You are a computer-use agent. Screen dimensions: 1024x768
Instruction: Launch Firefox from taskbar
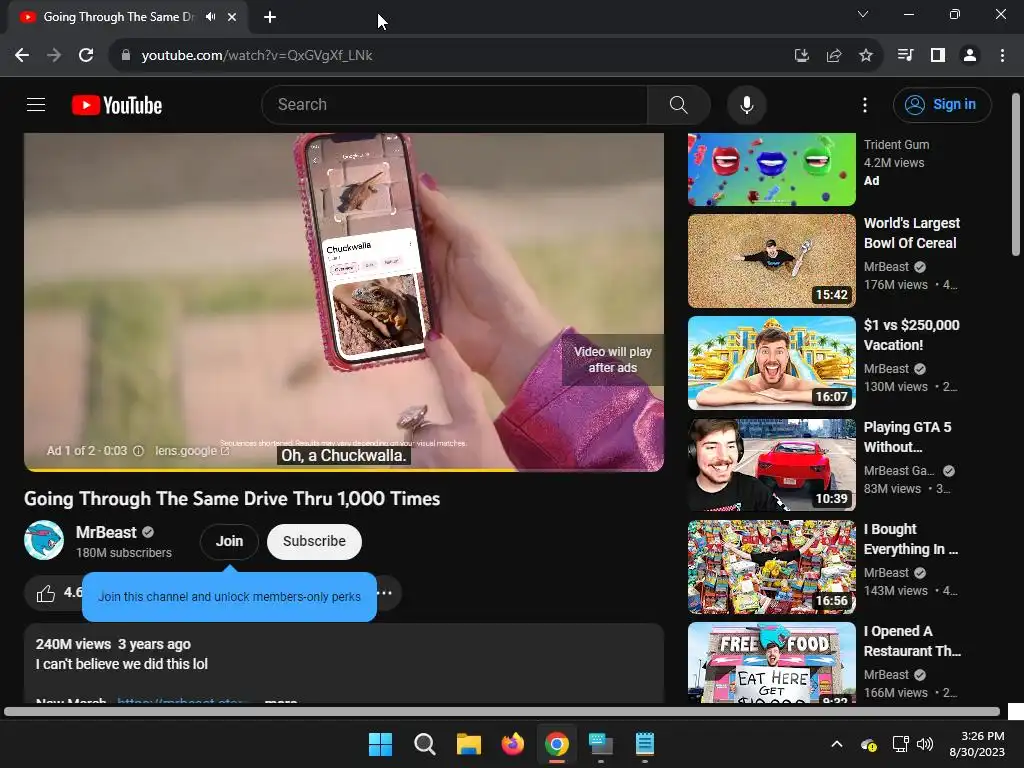pos(513,744)
